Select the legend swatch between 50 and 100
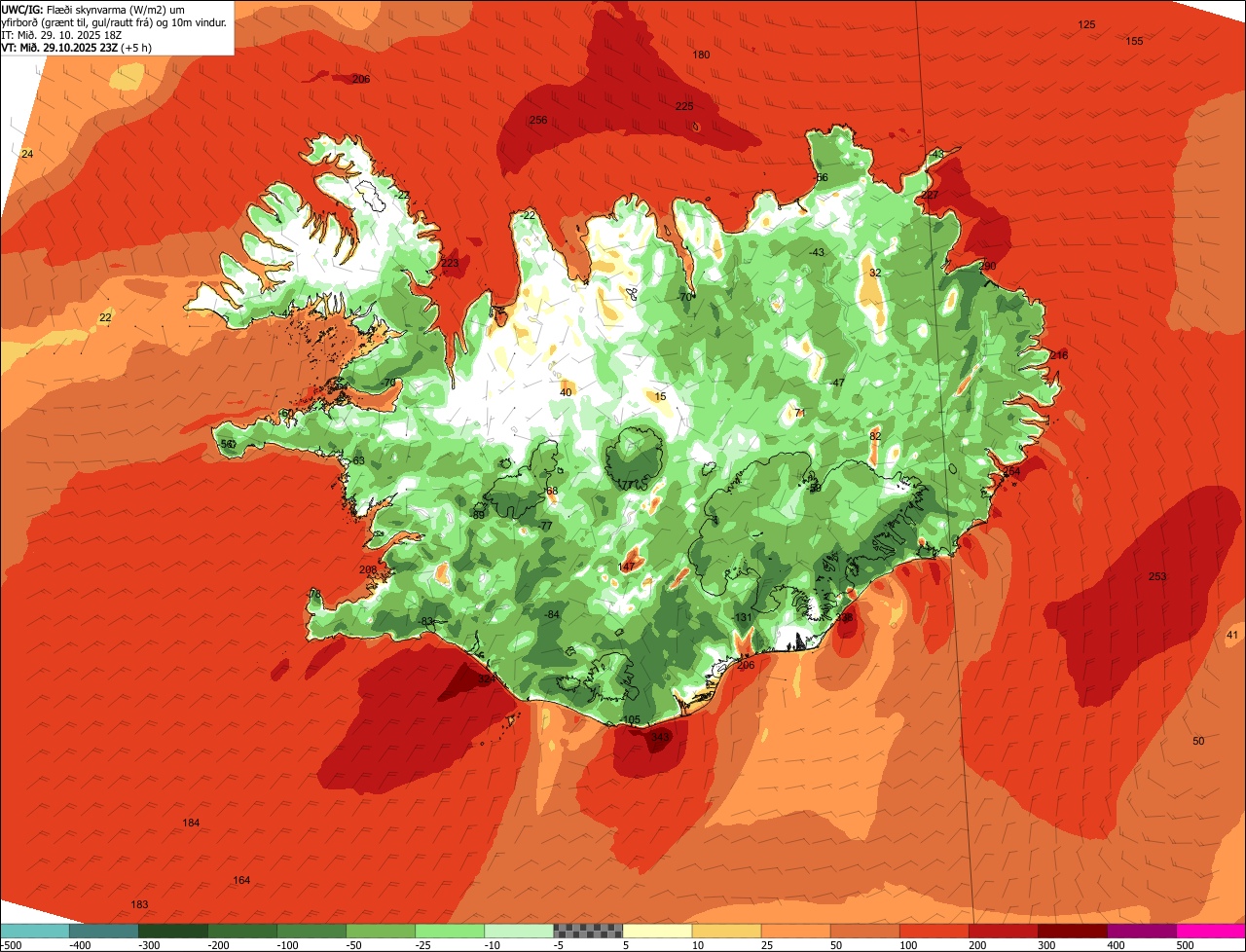Screen dimensions: 1246x952 [864, 931]
